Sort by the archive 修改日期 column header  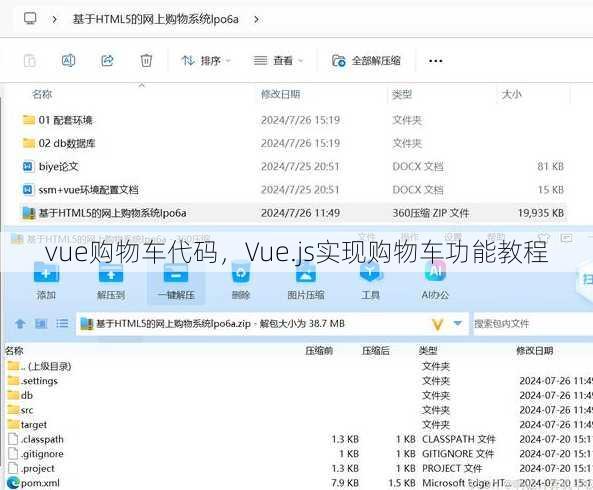pyautogui.click(x=535, y=351)
